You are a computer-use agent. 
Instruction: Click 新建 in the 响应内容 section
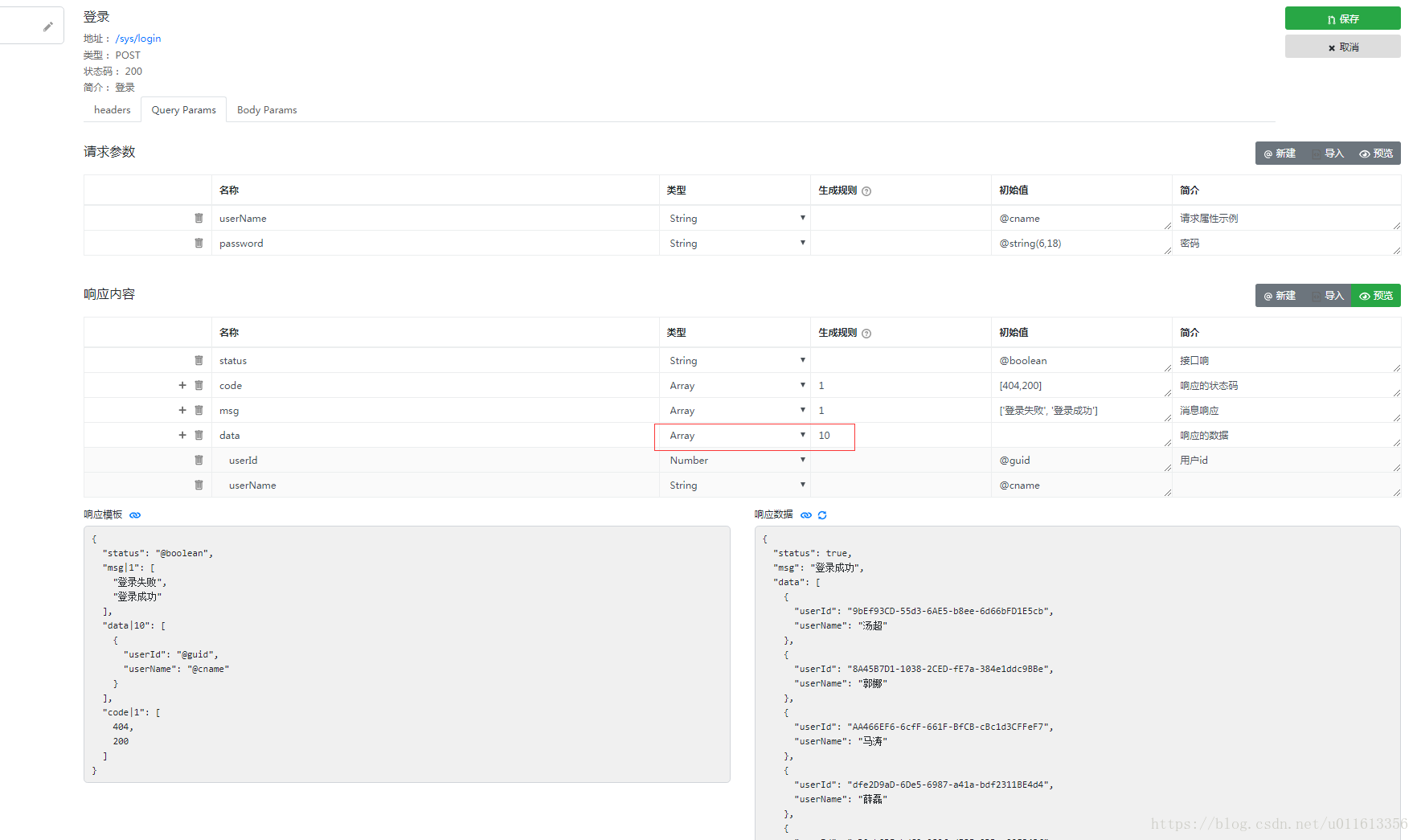tap(1280, 296)
